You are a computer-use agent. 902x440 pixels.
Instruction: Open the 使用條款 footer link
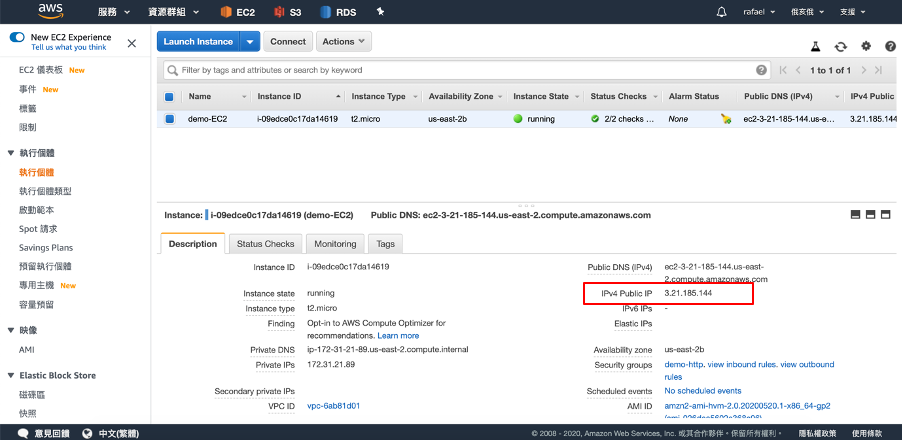[x=867, y=433]
